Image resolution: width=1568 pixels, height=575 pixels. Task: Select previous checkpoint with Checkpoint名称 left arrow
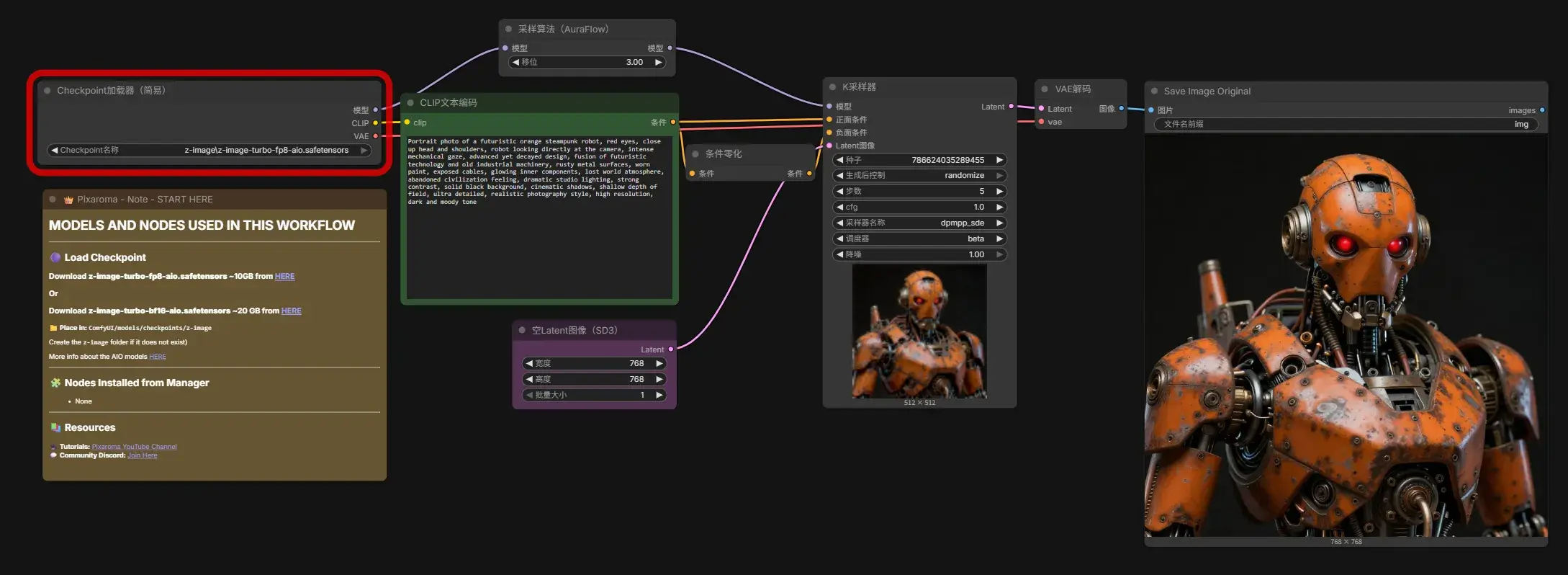pyautogui.click(x=54, y=151)
